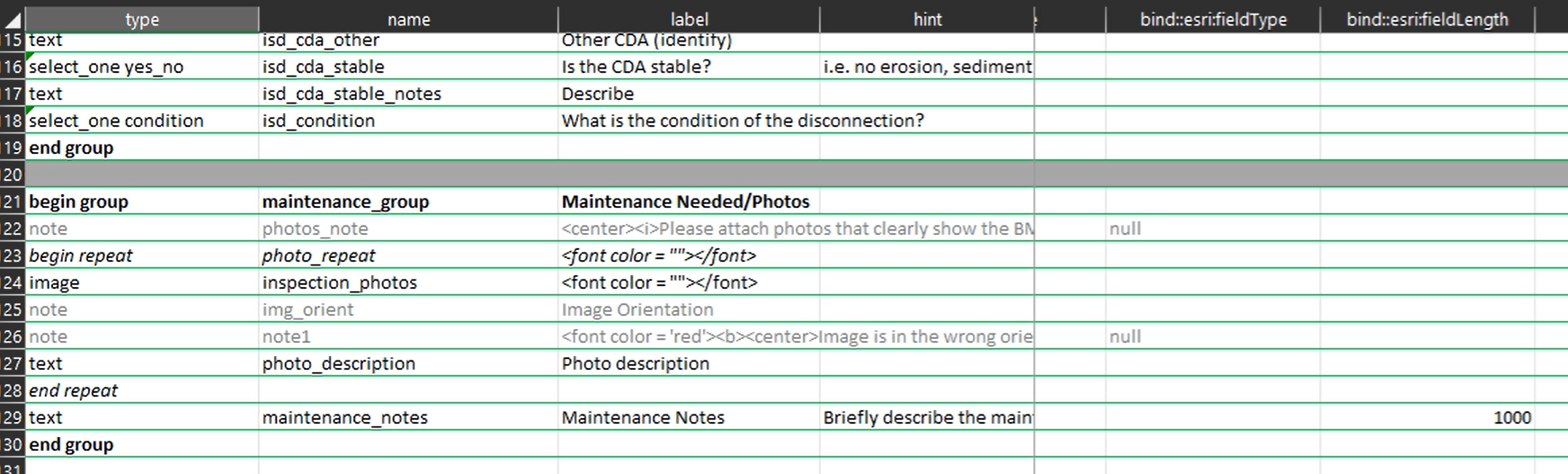
Task: Click the cell containing 1000
Action: [x=1427, y=417]
